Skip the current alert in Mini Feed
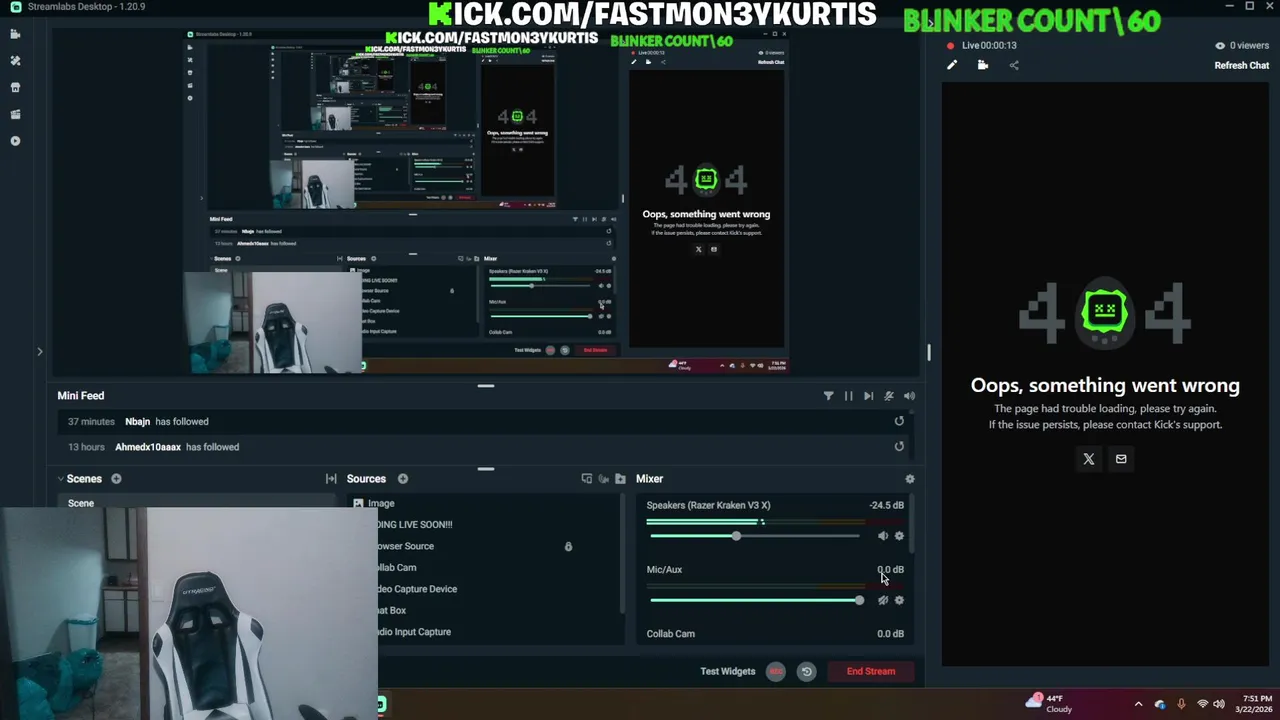1280x720 pixels. pos(868,396)
